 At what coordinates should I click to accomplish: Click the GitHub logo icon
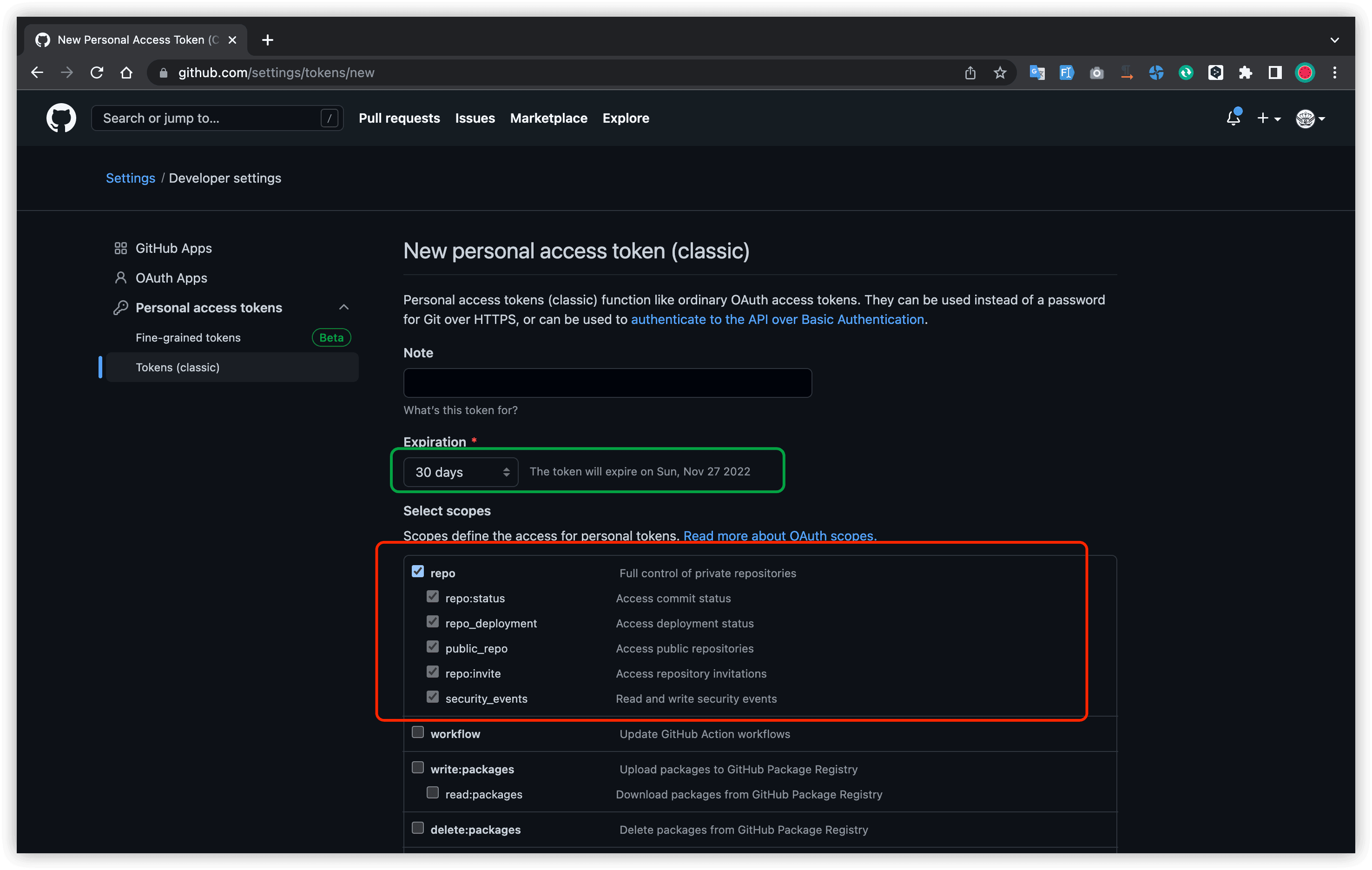60,118
